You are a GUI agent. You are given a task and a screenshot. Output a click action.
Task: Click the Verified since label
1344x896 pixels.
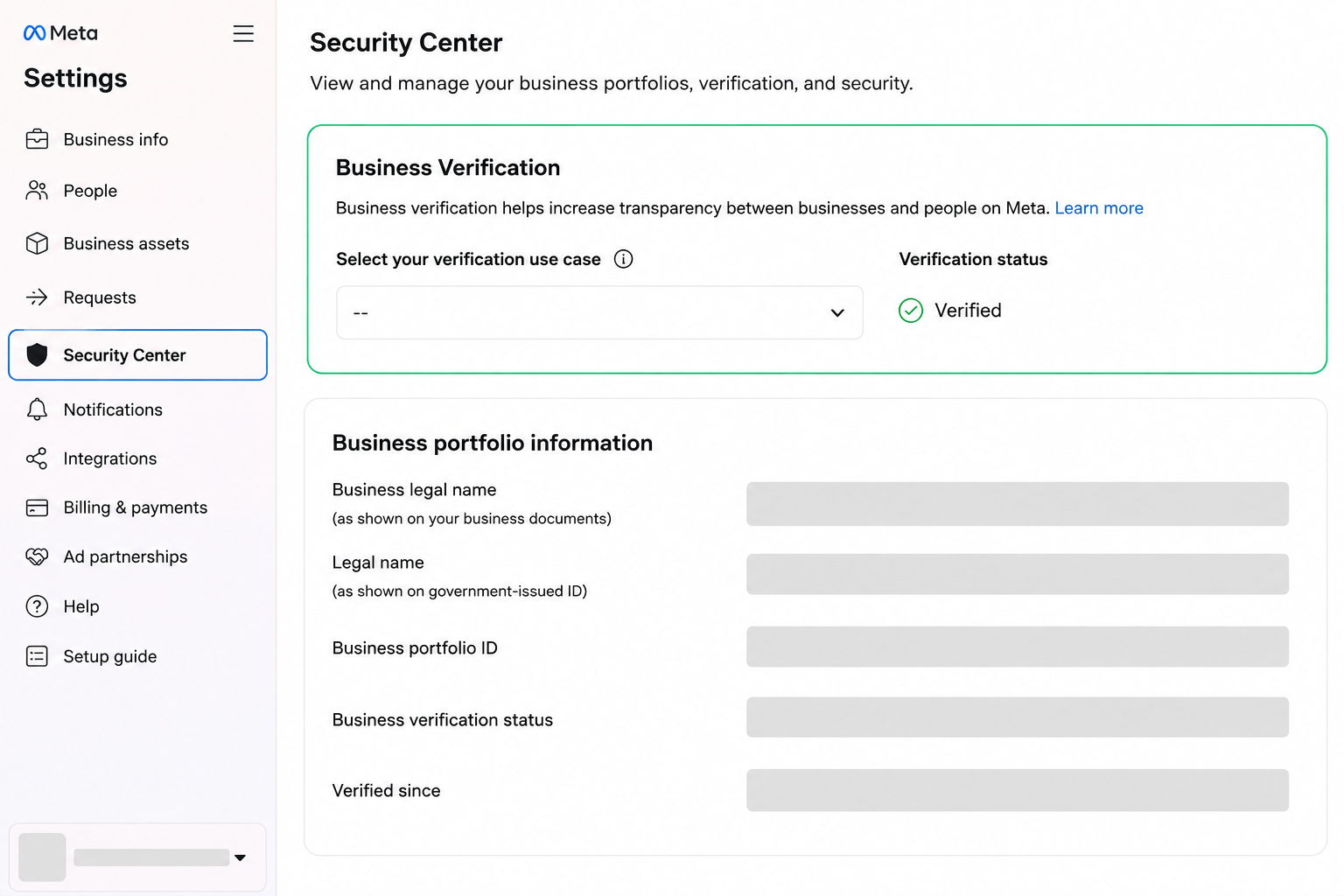pos(386,791)
